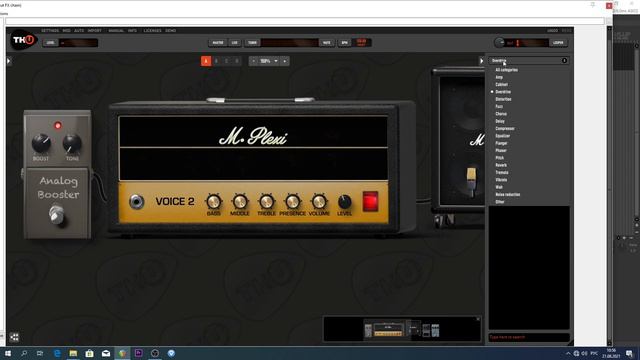The width and height of the screenshot is (640, 360).
Task: Open the DEMO menu
Action: point(171,31)
